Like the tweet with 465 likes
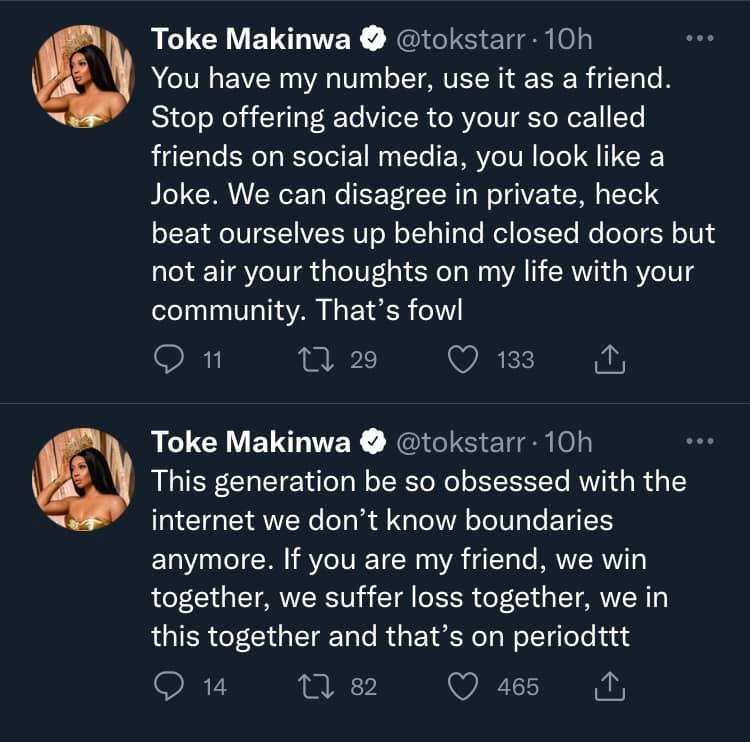 462,687
